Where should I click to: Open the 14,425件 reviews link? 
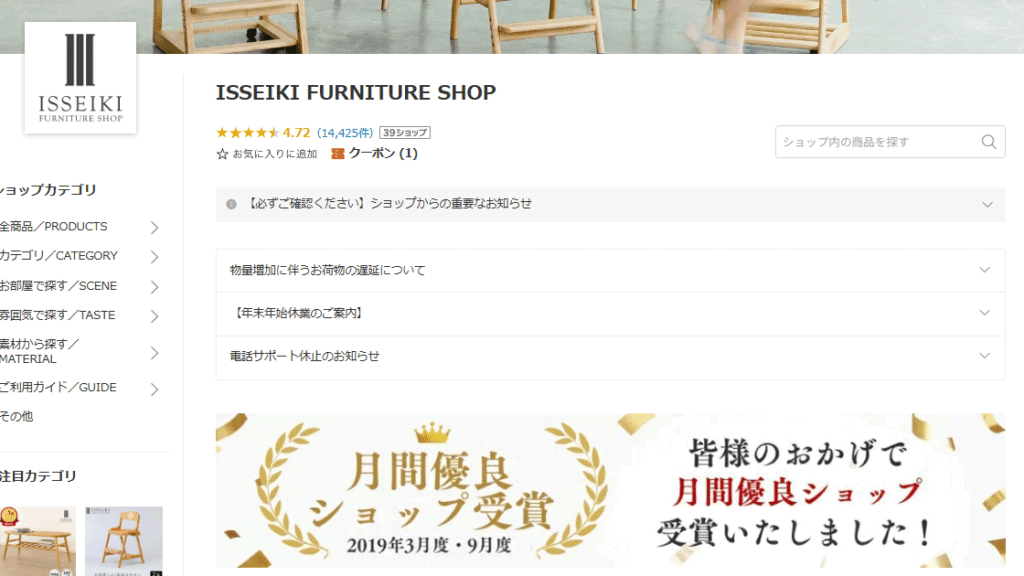point(345,133)
